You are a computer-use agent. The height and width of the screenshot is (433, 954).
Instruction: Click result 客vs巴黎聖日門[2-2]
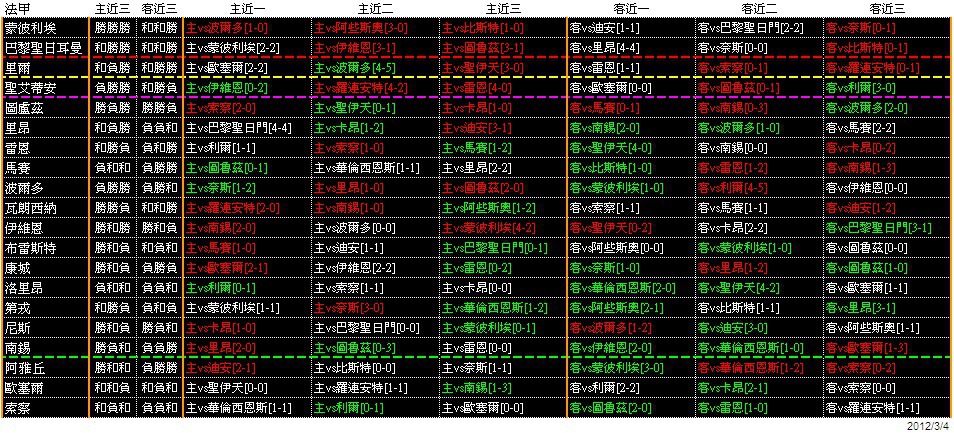[x=750, y=28]
